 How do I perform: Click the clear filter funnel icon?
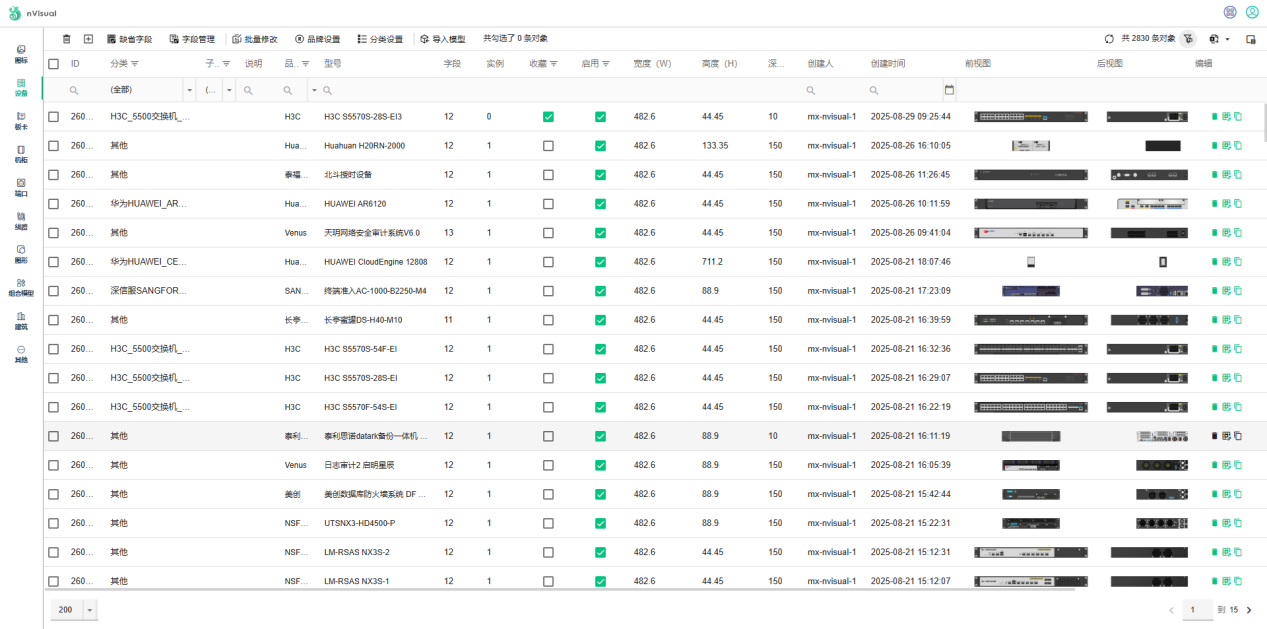point(1187,39)
